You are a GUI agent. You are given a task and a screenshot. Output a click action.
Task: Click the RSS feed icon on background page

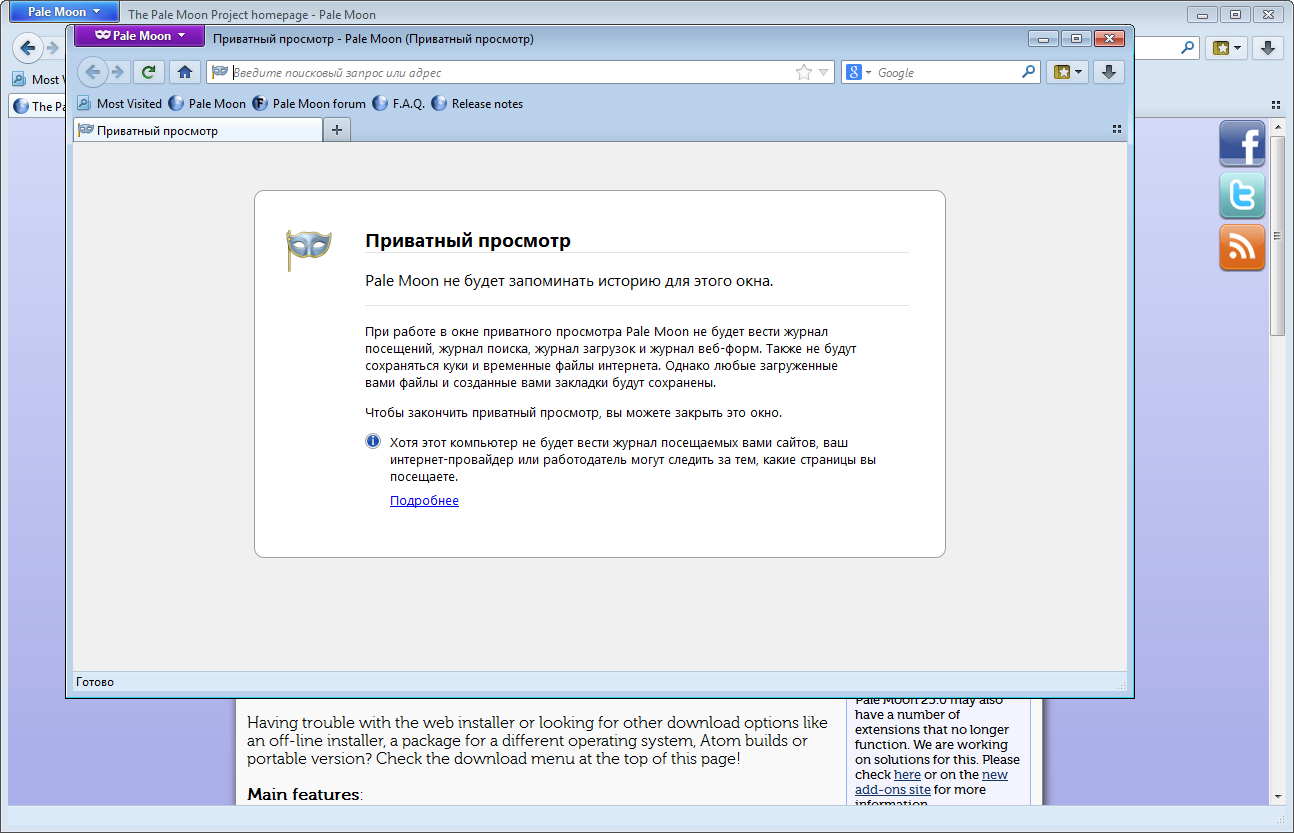tap(1242, 247)
